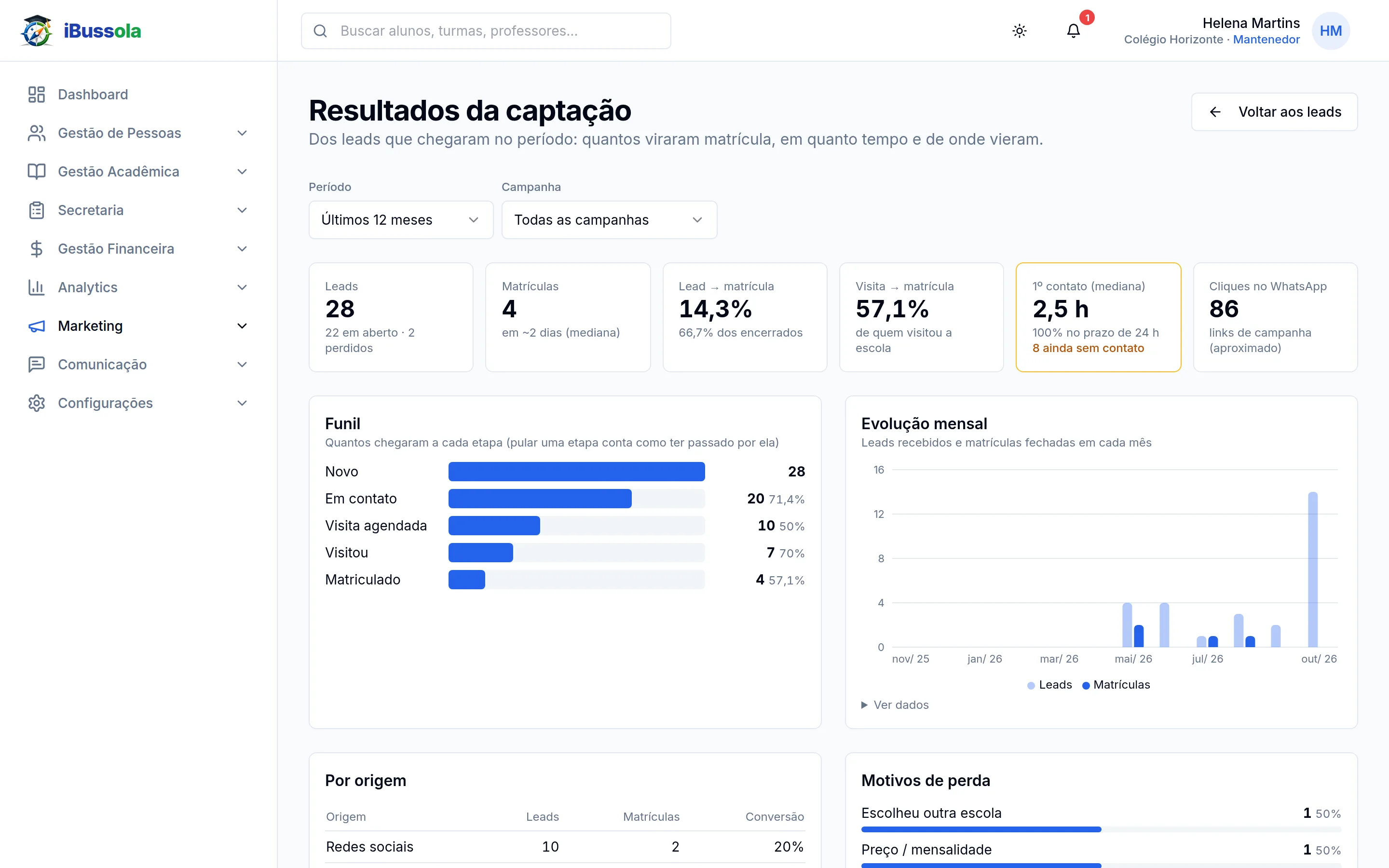
Task: Click the back arrow in Voltar aos leads
Action: 1215,112
